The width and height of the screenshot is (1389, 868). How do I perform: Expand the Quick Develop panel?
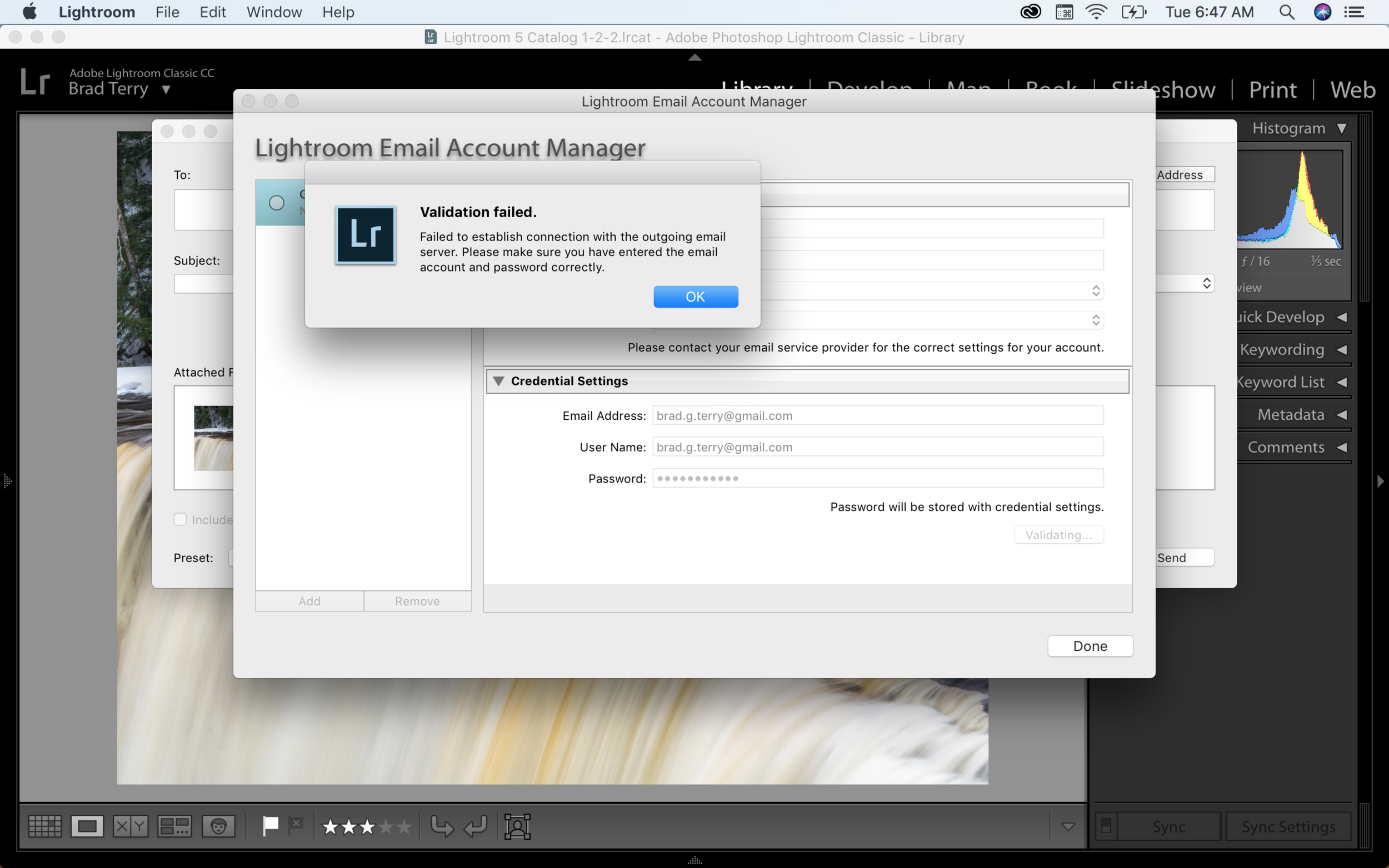[1342, 317]
